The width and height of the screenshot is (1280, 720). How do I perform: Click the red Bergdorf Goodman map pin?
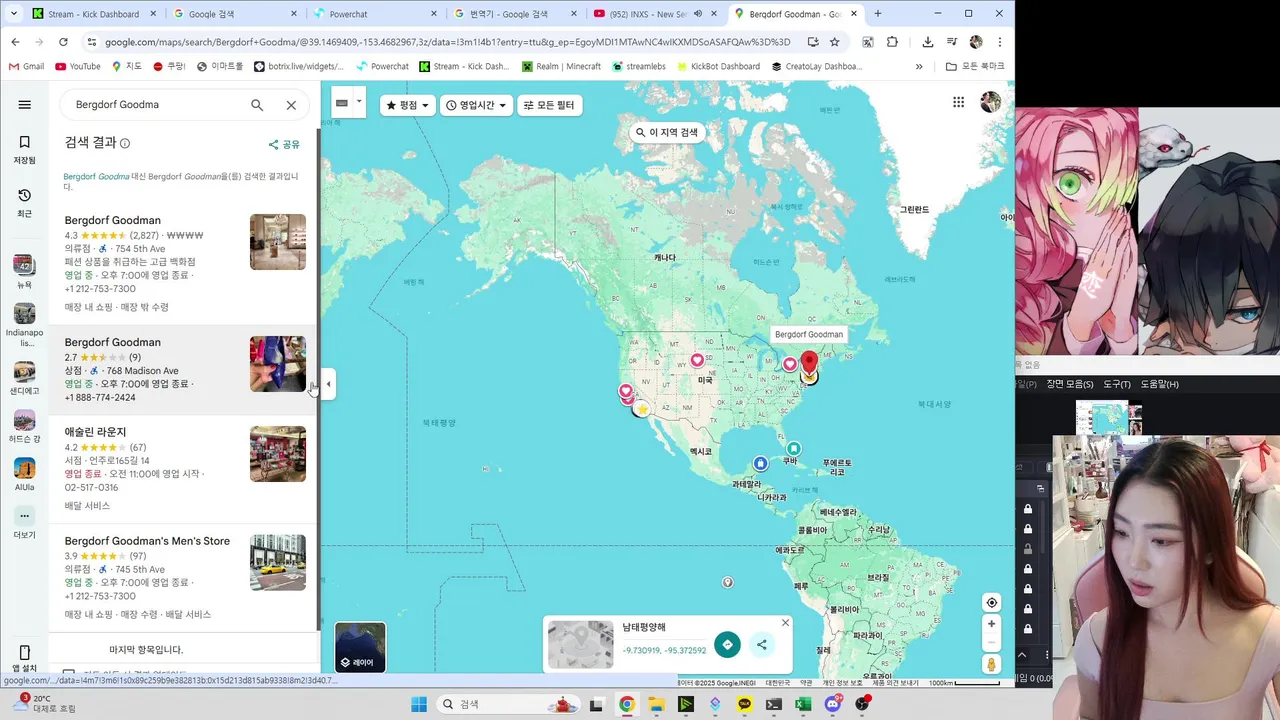coord(809,364)
